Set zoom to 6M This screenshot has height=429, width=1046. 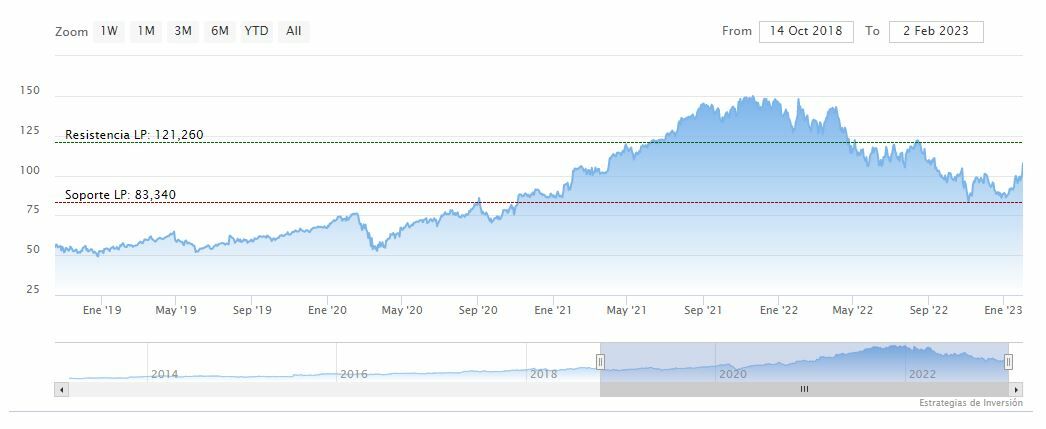point(220,31)
